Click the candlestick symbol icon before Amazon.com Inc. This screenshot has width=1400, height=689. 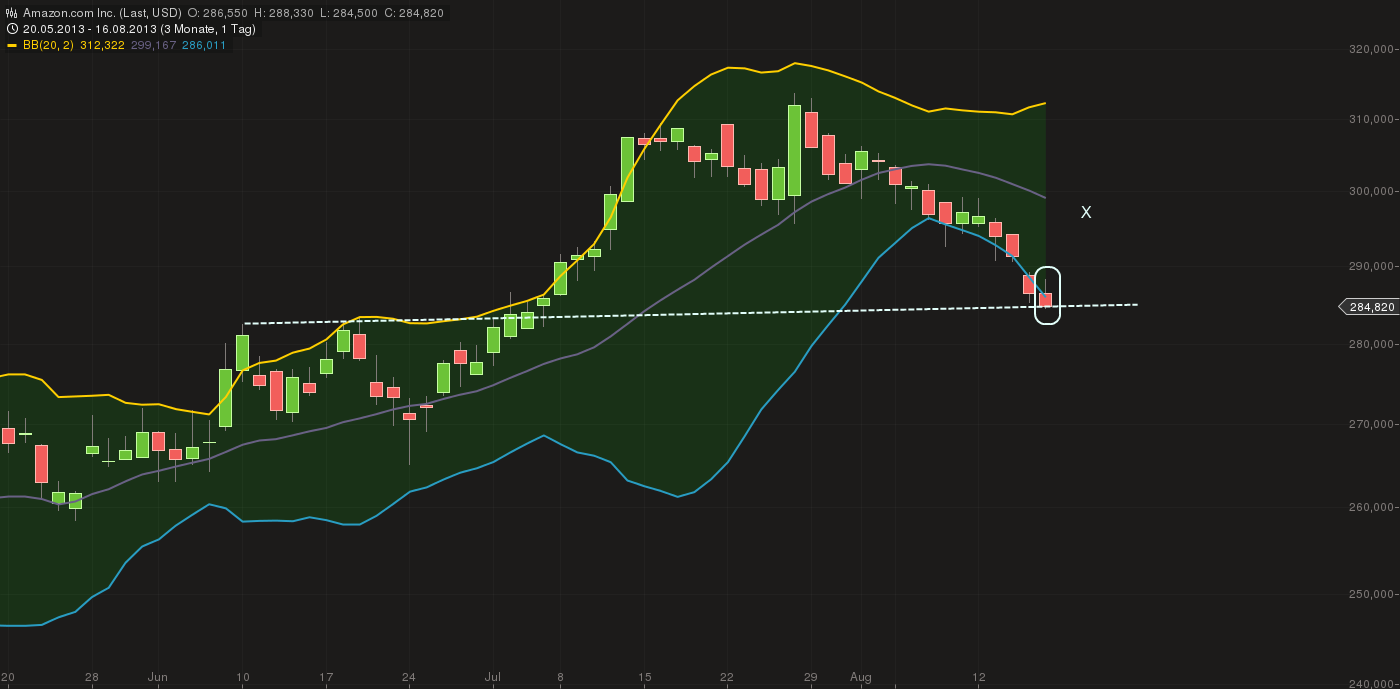(x=10, y=12)
